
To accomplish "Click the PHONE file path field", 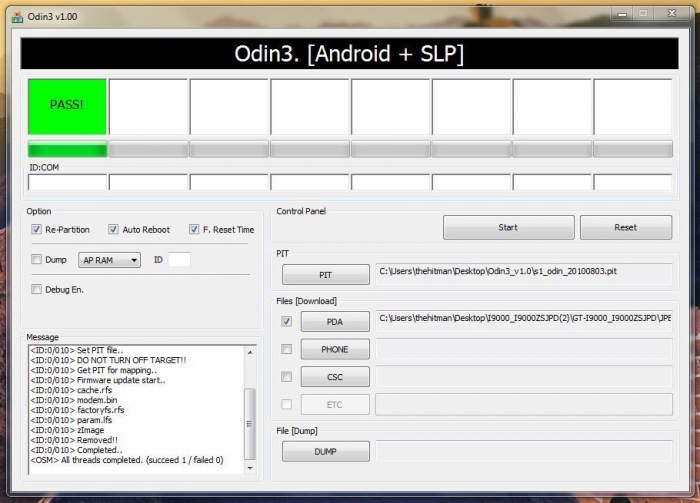I will click(524, 349).
